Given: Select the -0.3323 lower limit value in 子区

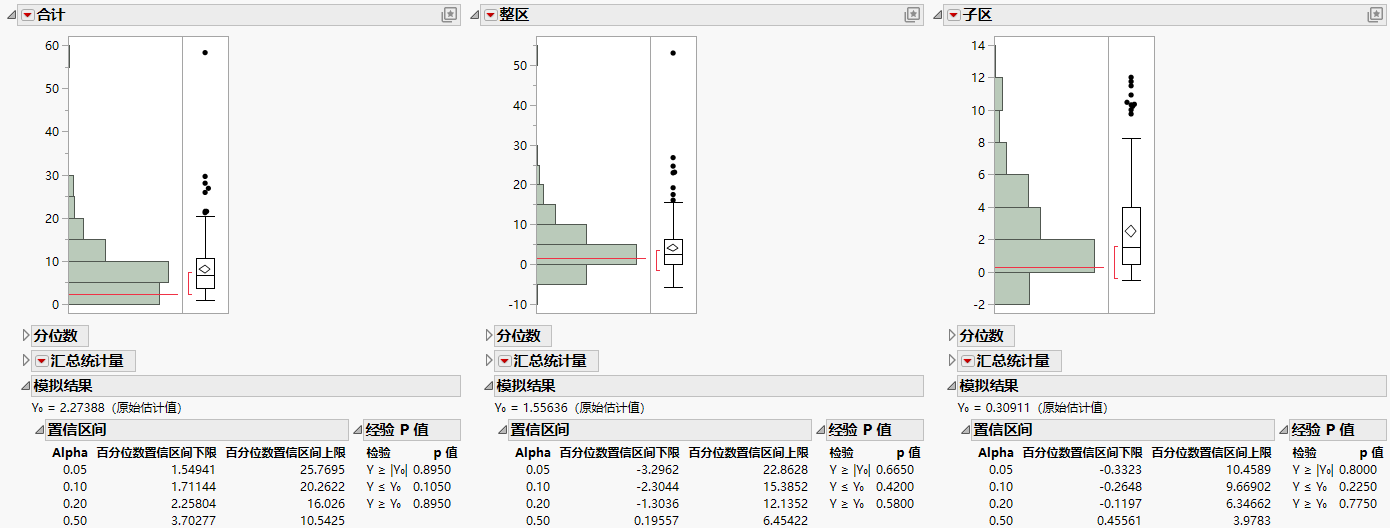Looking at the screenshot, I should (1121, 469).
